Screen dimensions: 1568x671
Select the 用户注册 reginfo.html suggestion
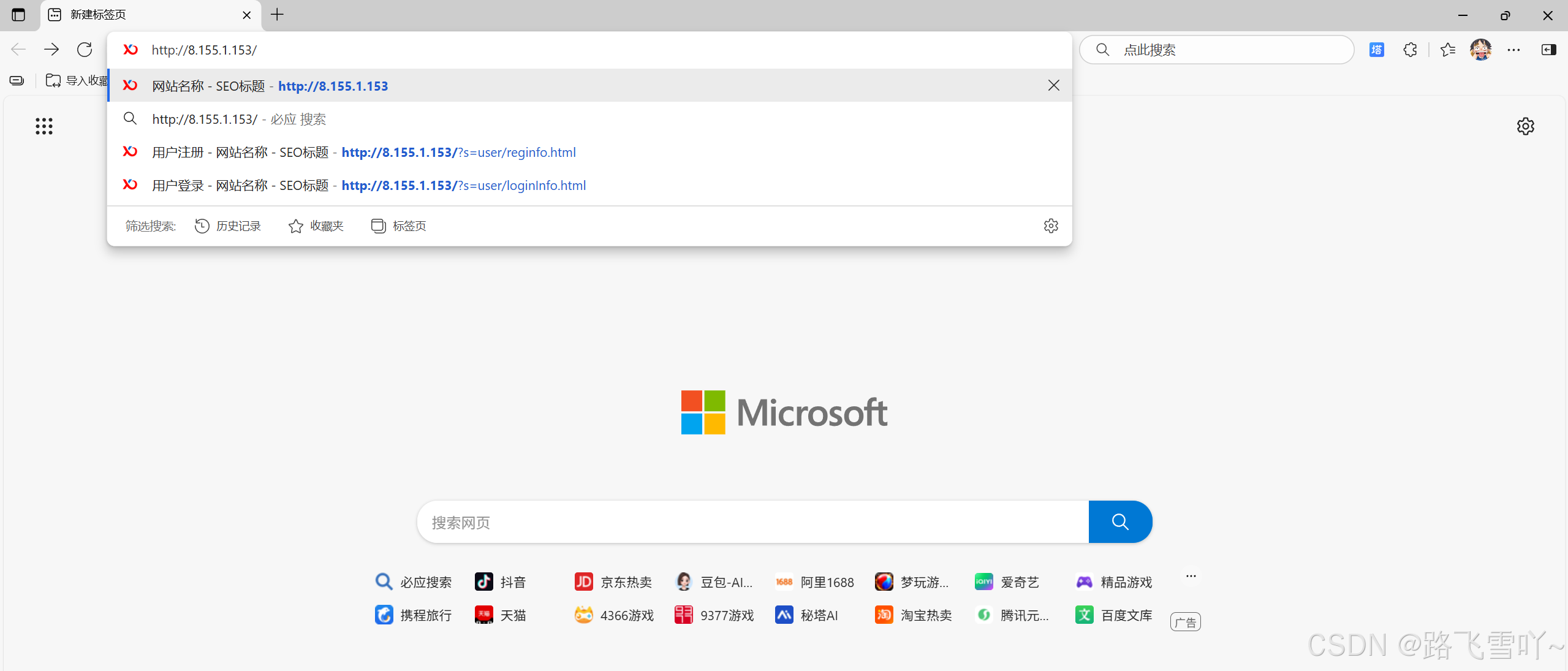tap(363, 152)
